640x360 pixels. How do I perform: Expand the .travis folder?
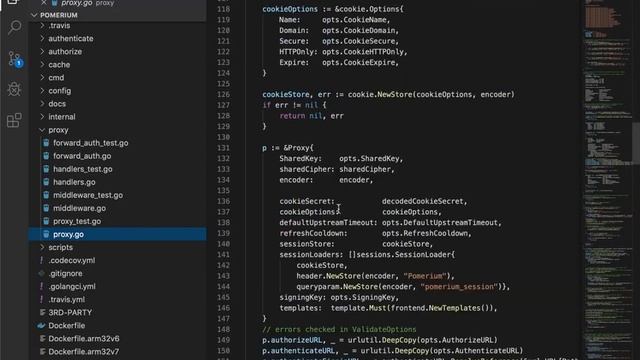(42, 25)
